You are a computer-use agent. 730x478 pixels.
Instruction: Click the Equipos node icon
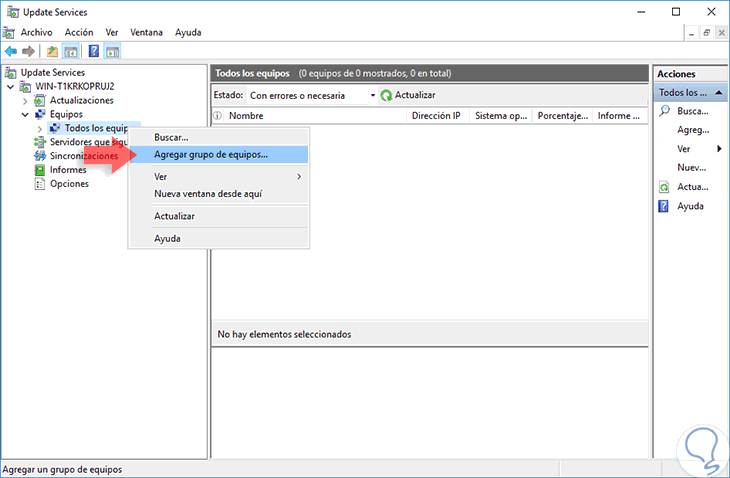coord(40,114)
